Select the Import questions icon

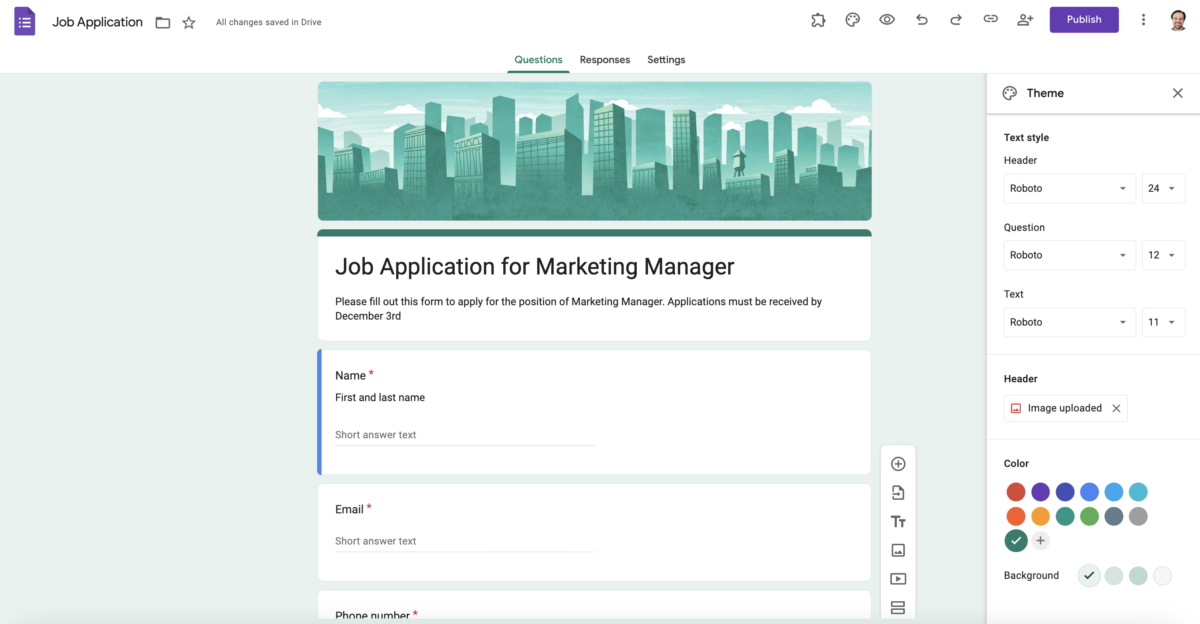tap(897, 492)
